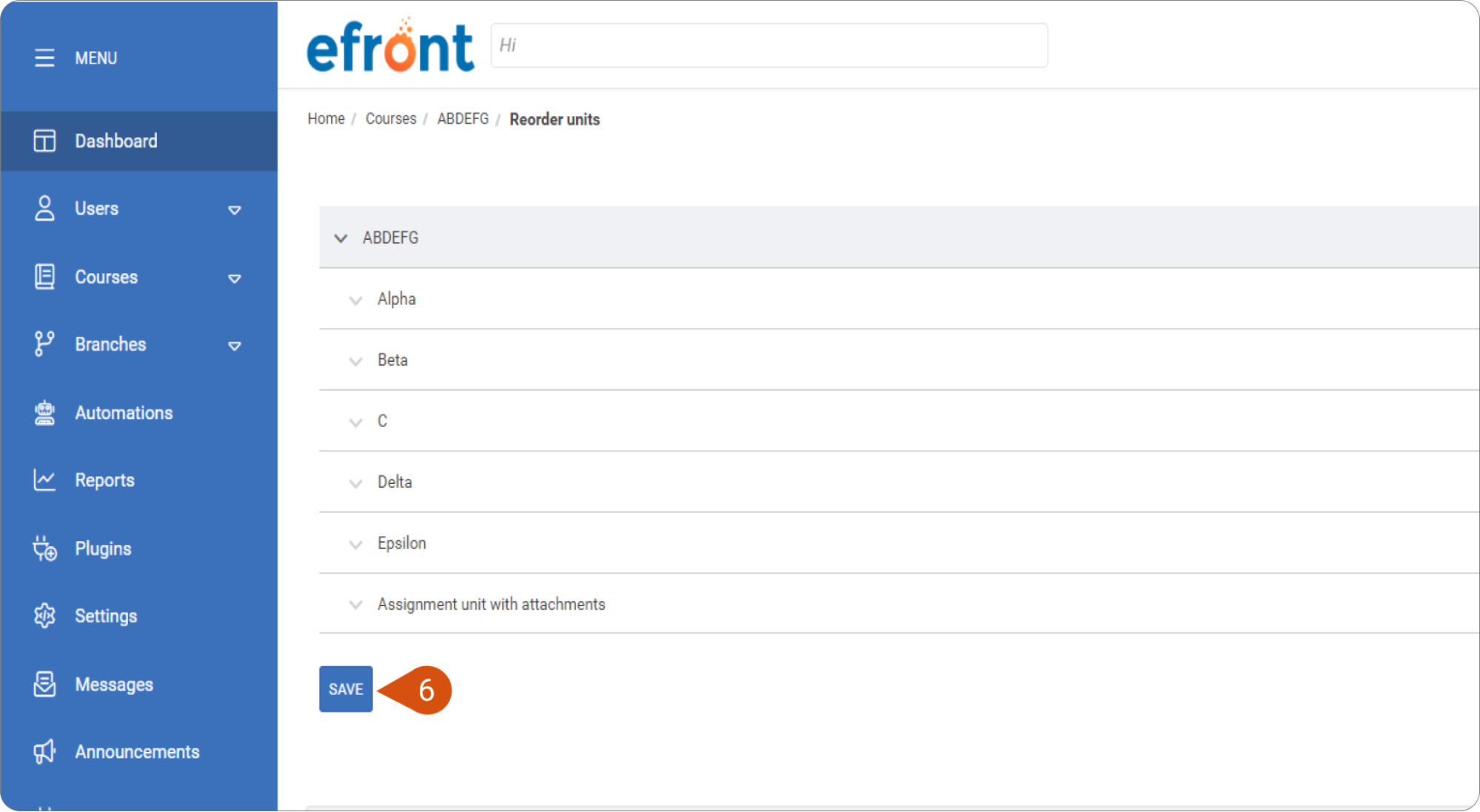Open Messages from the sidebar
Viewport: 1480px width, 812px height.
(113, 685)
